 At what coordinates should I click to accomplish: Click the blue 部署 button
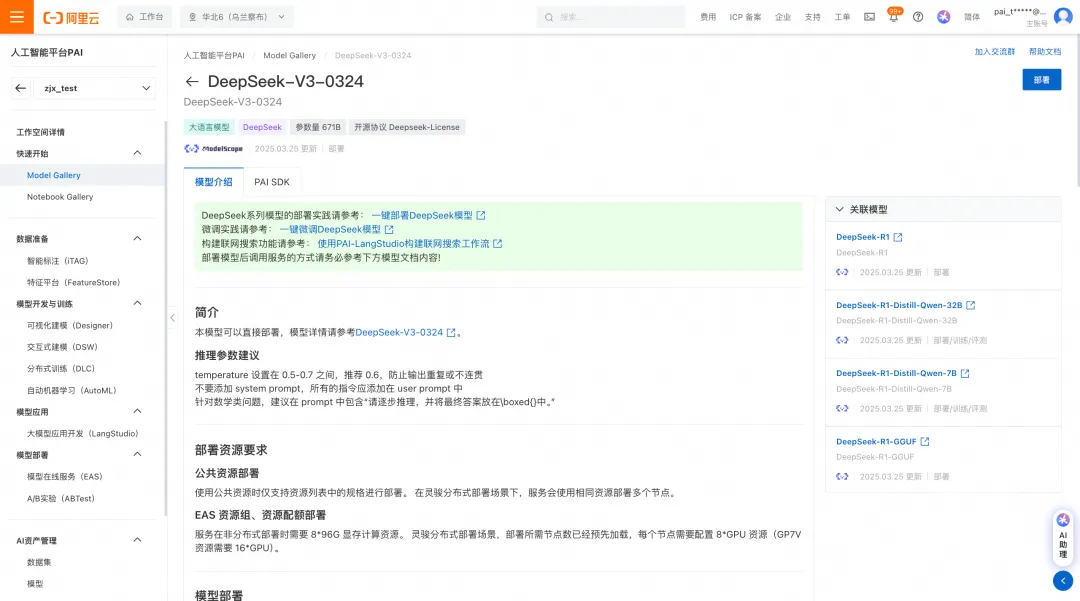tap(1041, 80)
